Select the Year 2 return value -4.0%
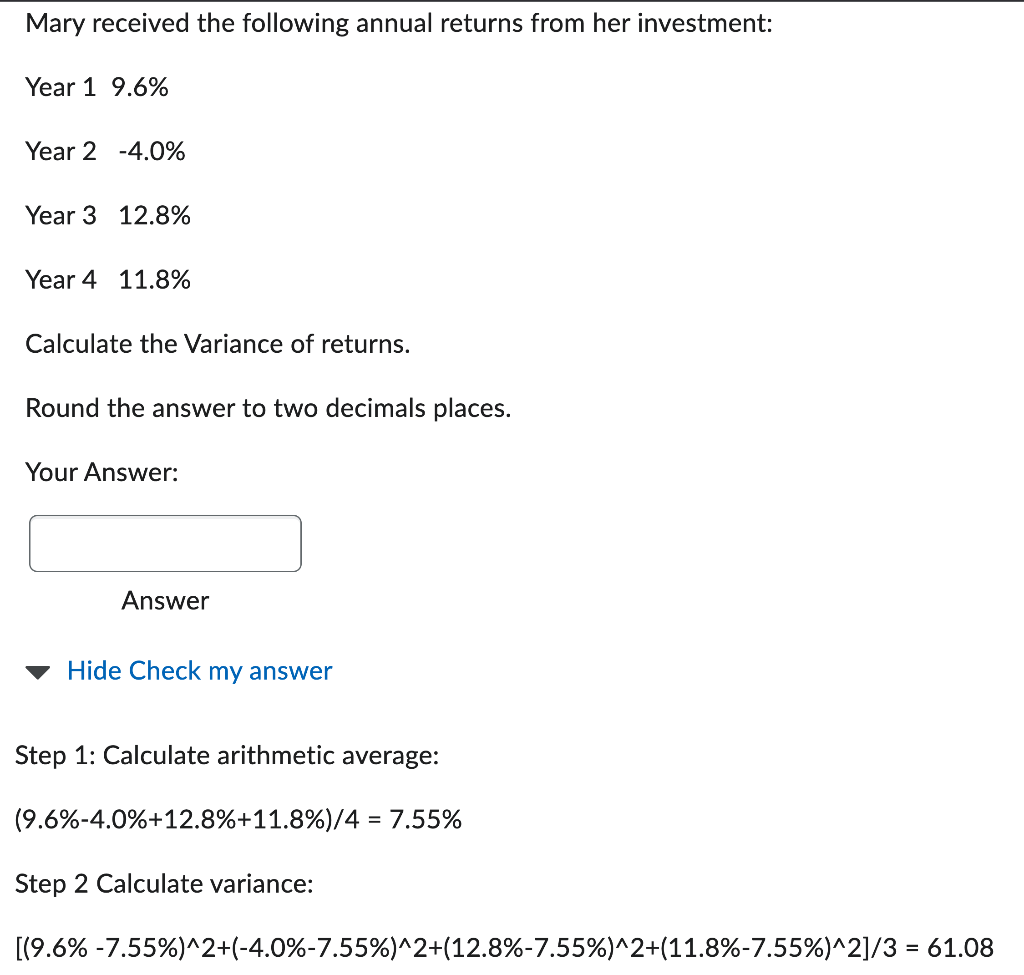The image size is (1024, 975). coord(152,152)
